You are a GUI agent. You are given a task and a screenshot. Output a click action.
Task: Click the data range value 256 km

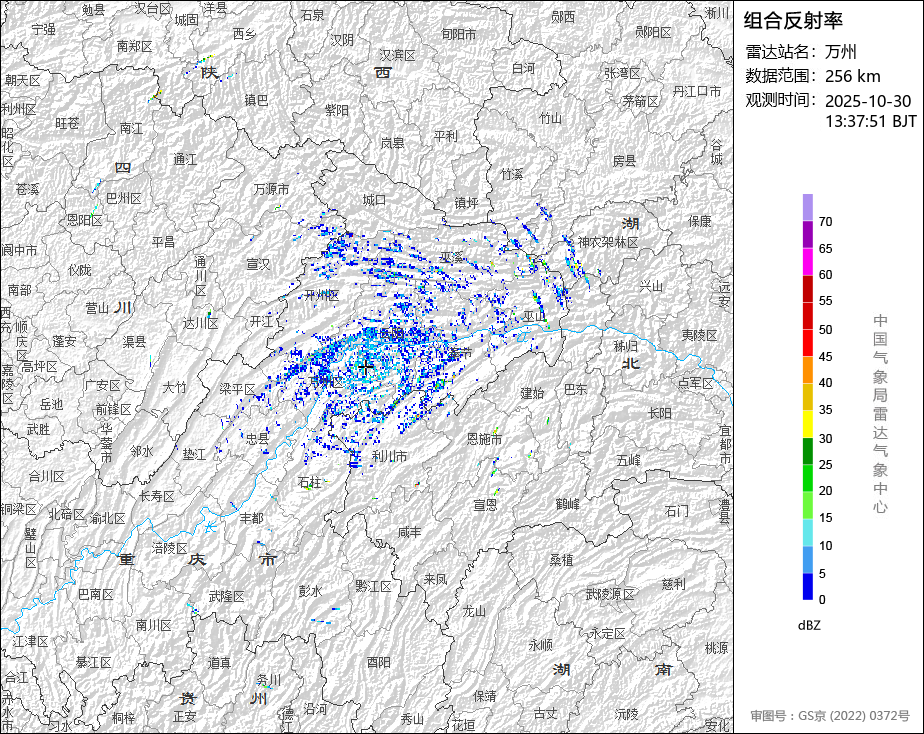coord(852,76)
